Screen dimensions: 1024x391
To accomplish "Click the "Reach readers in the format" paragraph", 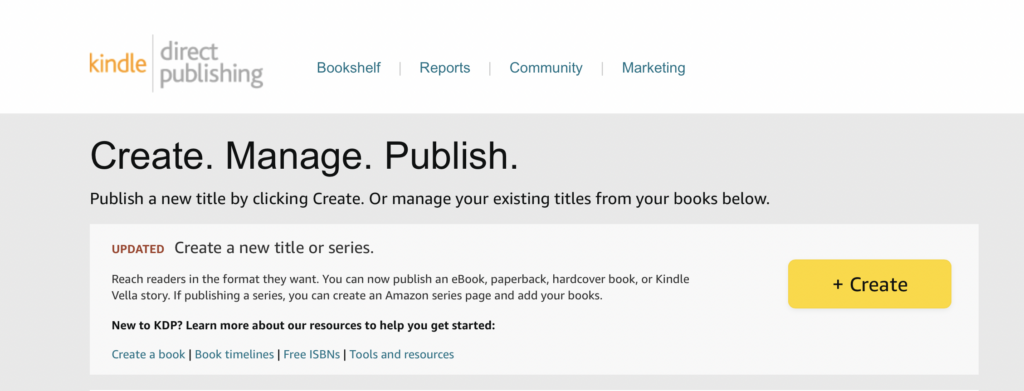I will point(400,287).
